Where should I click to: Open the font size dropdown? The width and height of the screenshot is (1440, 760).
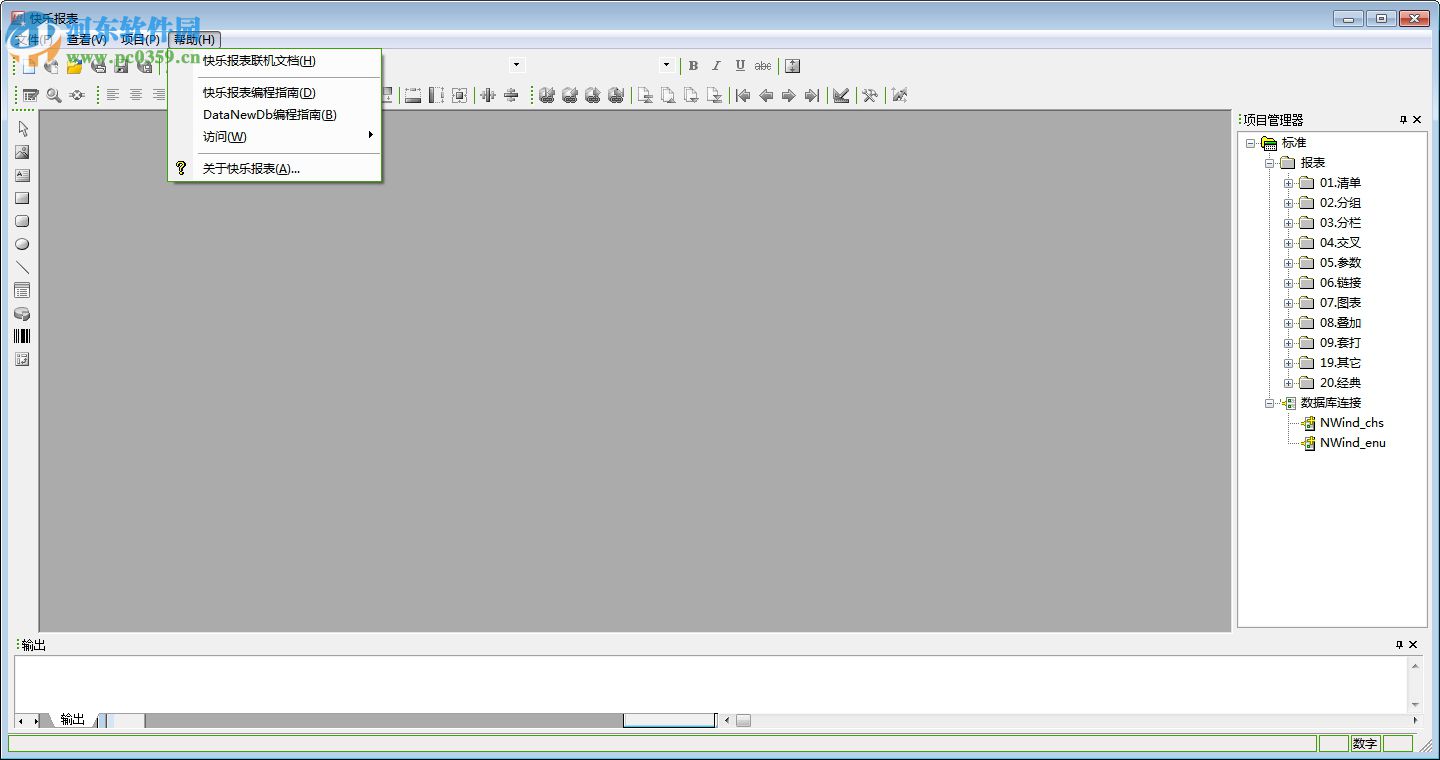pyautogui.click(x=667, y=65)
